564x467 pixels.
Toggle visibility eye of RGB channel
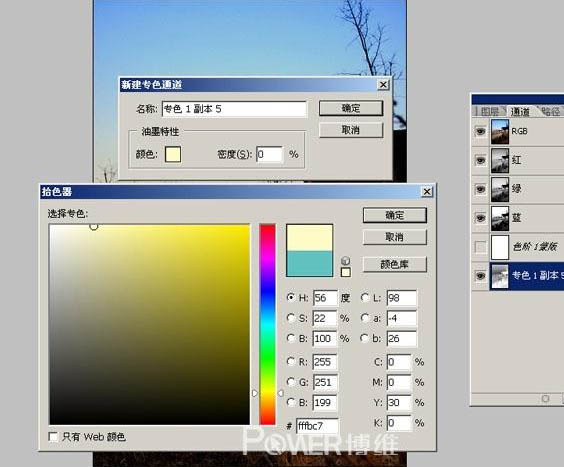click(x=481, y=131)
